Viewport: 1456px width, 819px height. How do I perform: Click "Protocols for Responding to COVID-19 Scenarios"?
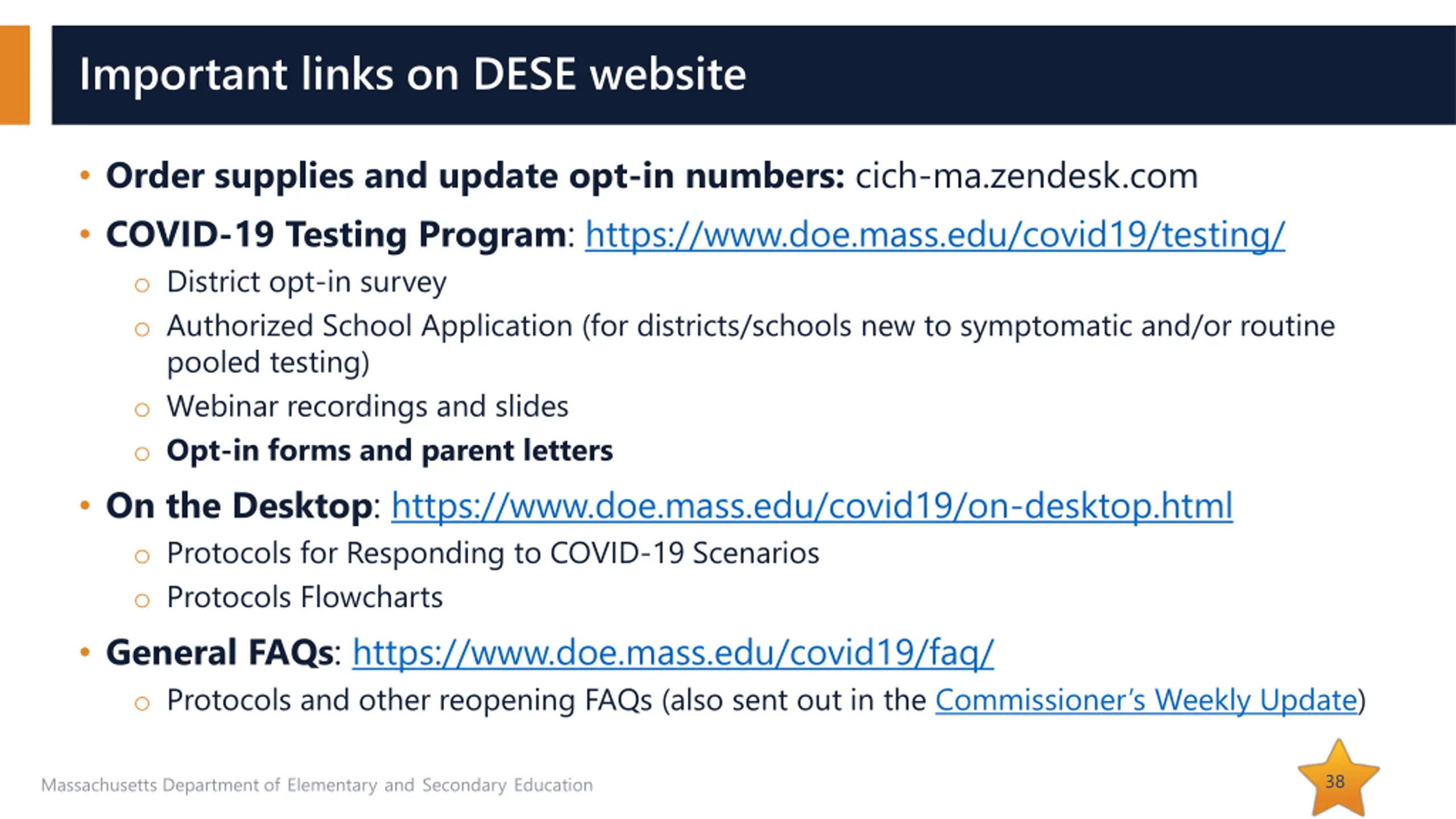493,553
